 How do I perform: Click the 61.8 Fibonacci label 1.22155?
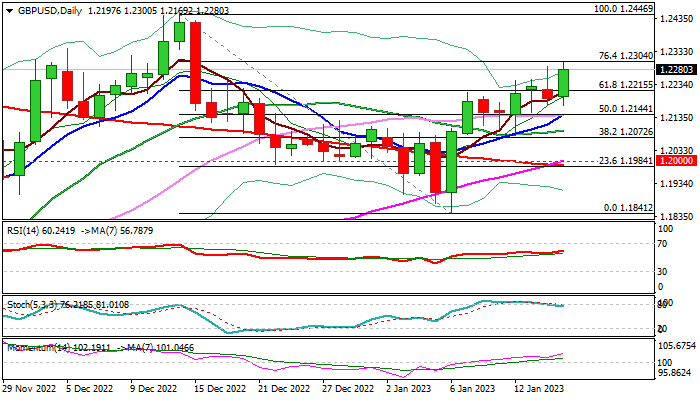[x=626, y=85]
